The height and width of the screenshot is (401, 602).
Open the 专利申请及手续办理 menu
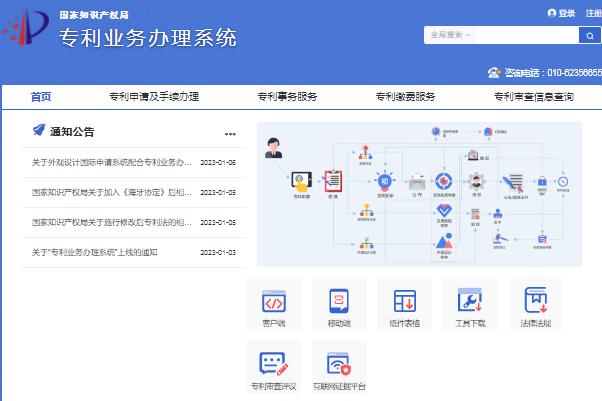click(x=154, y=96)
